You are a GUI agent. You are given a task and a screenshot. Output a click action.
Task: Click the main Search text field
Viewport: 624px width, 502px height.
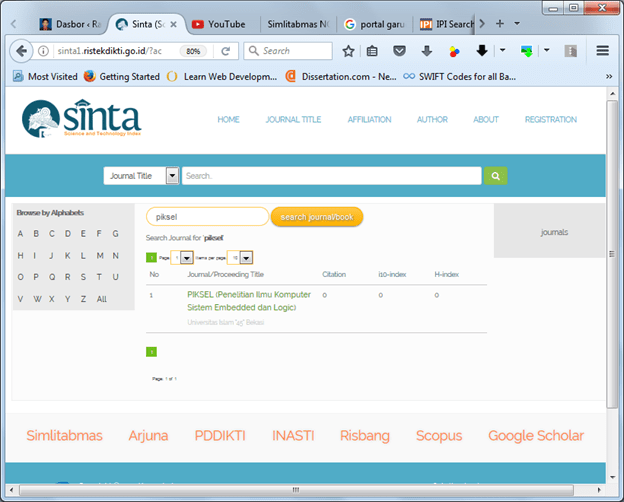[x=331, y=176]
